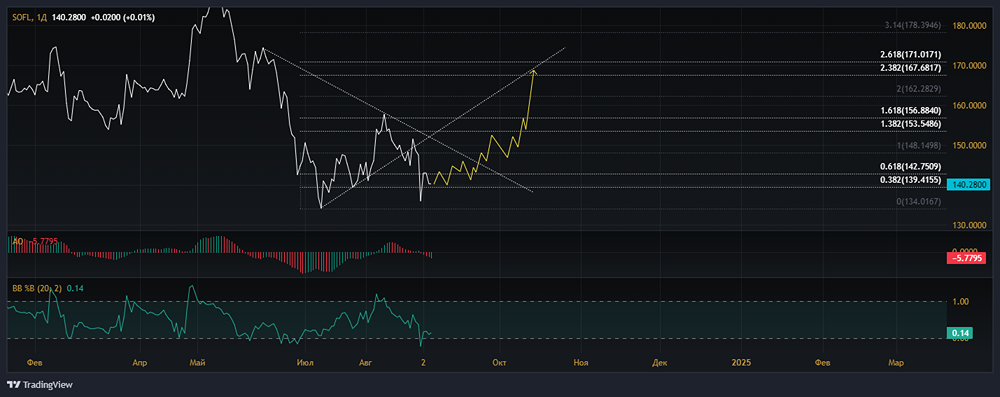Click 1.00 on the BB %B axis
This screenshot has height=397, width=1000.
960,302
